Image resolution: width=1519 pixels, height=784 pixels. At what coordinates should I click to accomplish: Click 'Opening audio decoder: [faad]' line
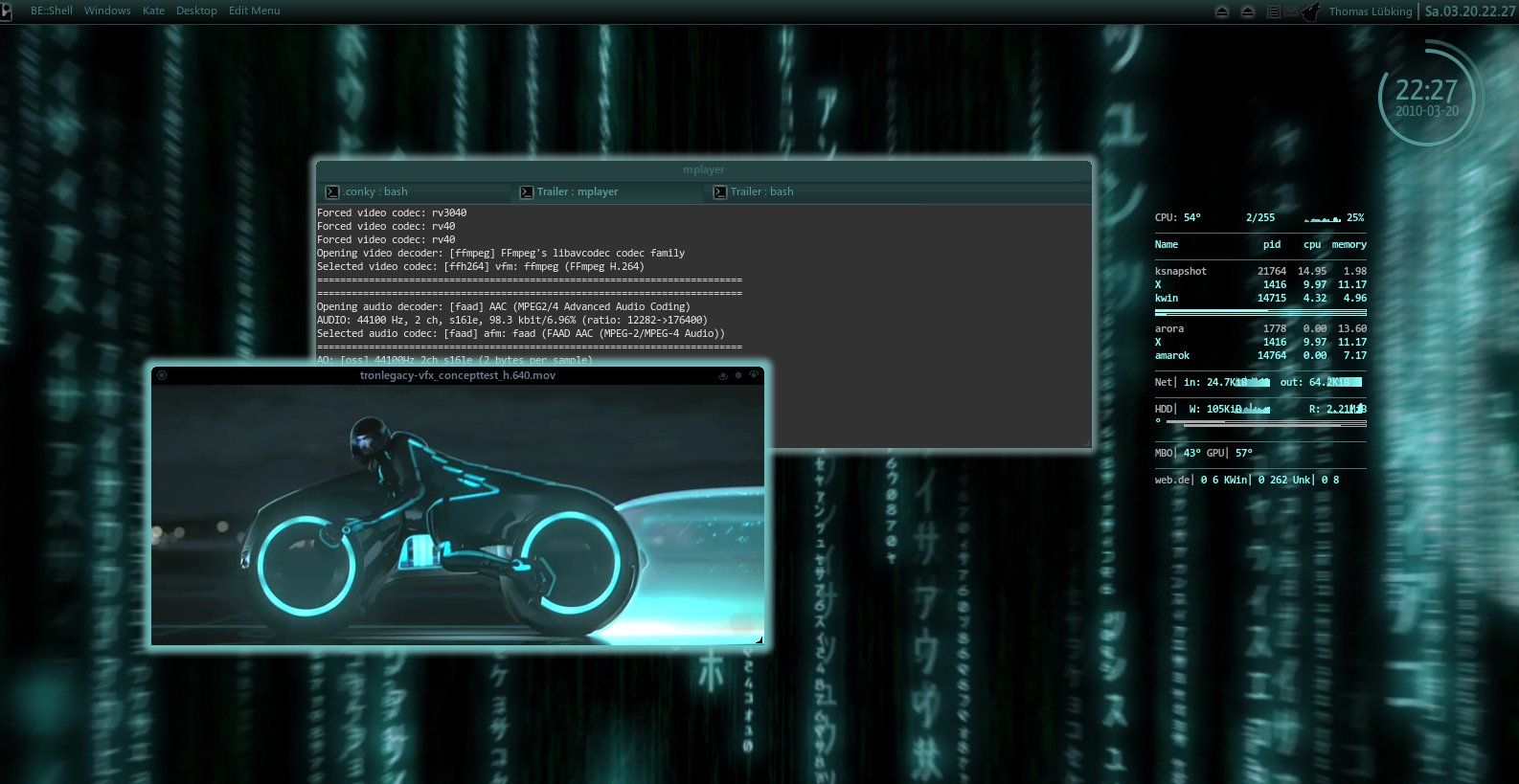coord(504,306)
